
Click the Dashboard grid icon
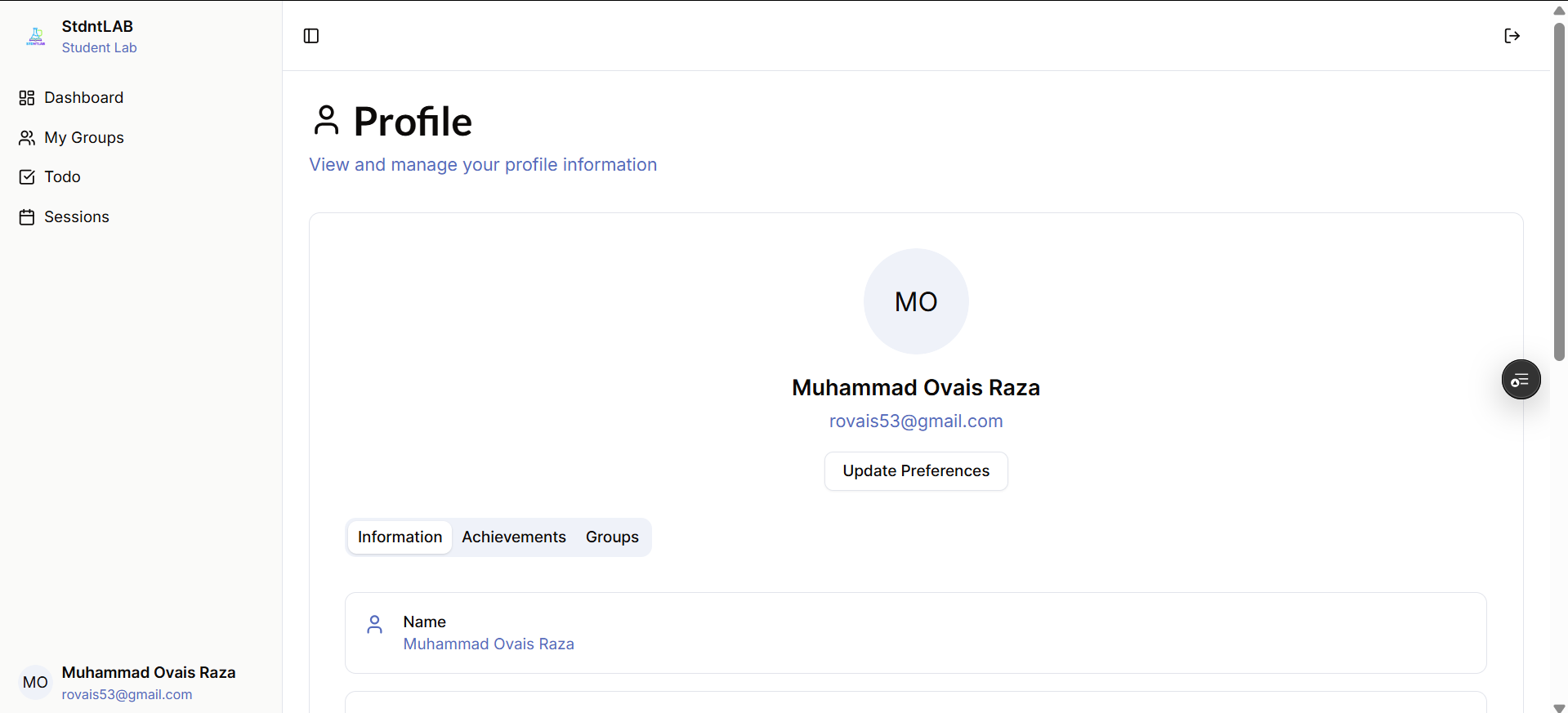(27, 98)
